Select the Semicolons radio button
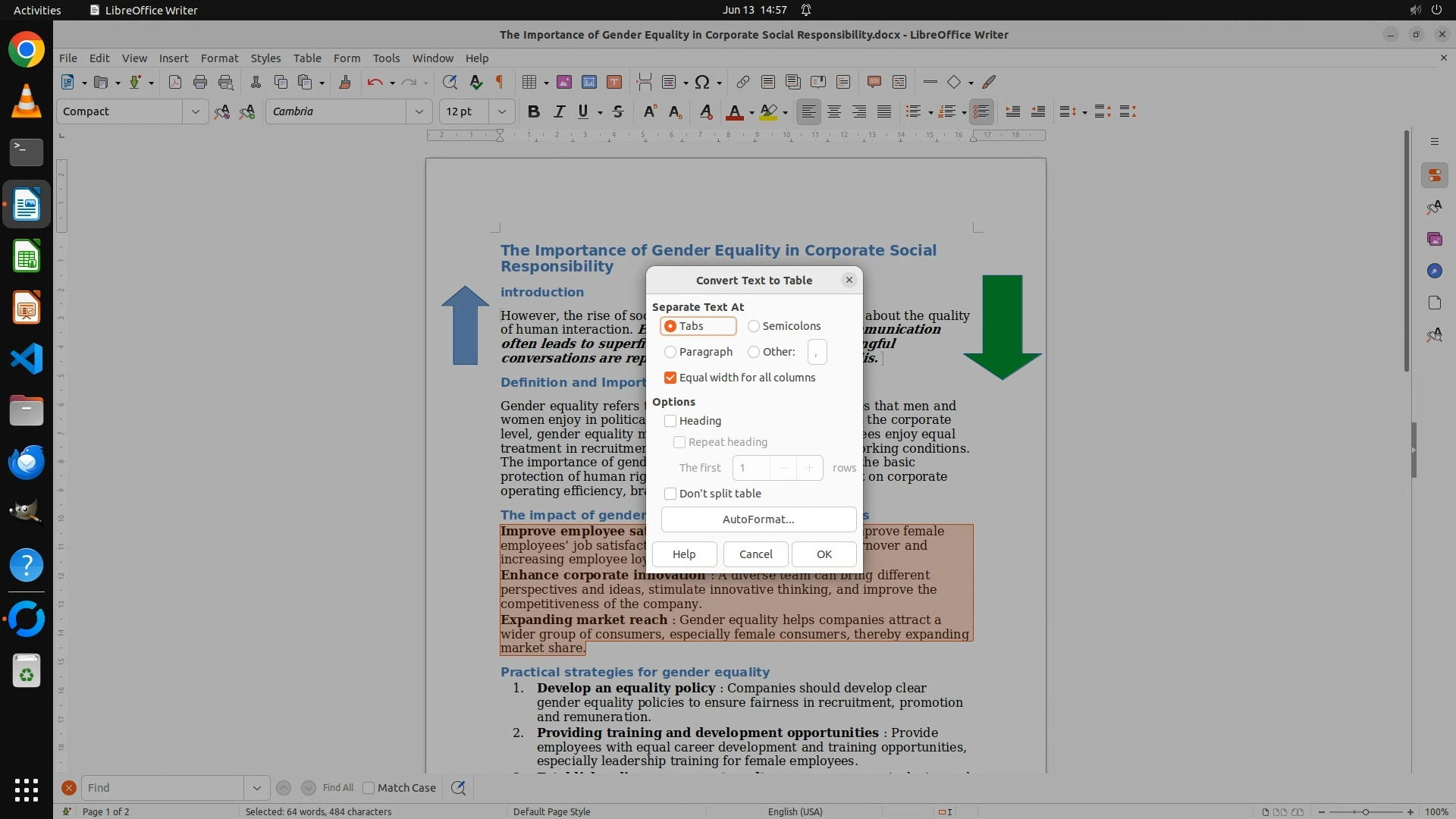Viewport: 1456px width, 819px height. pyautogui.click(x=754, y=326)
